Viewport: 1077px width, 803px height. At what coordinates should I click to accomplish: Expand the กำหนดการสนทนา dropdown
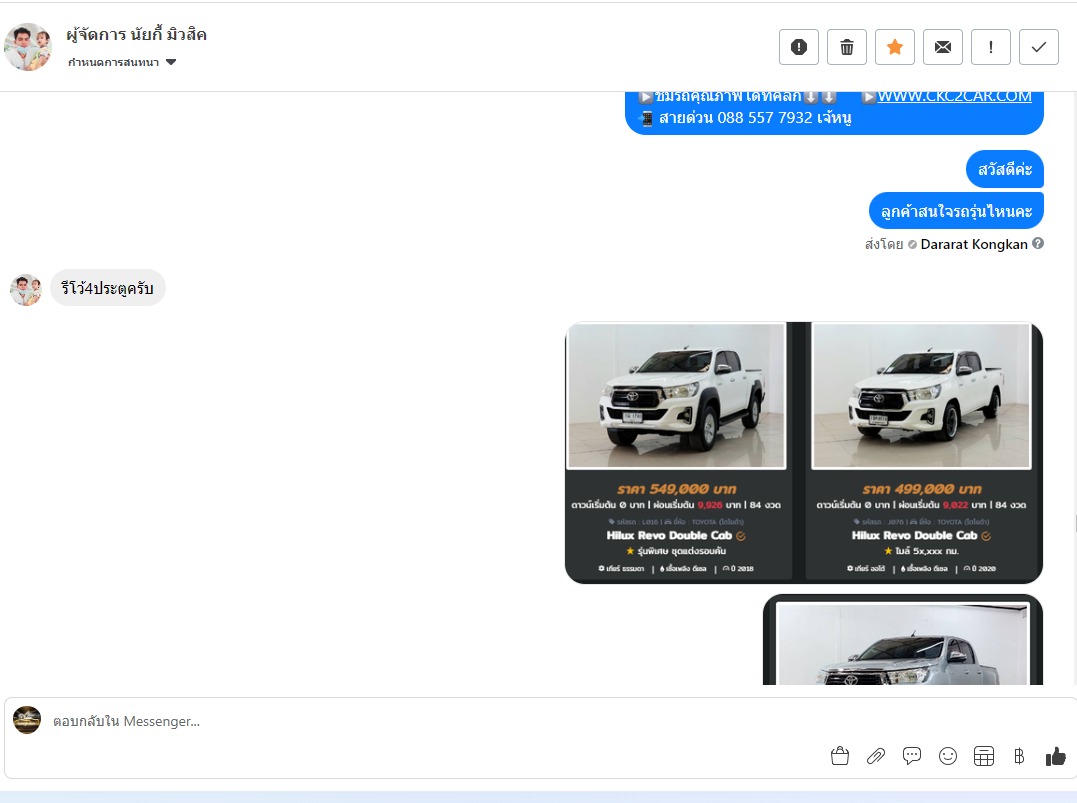122,63
